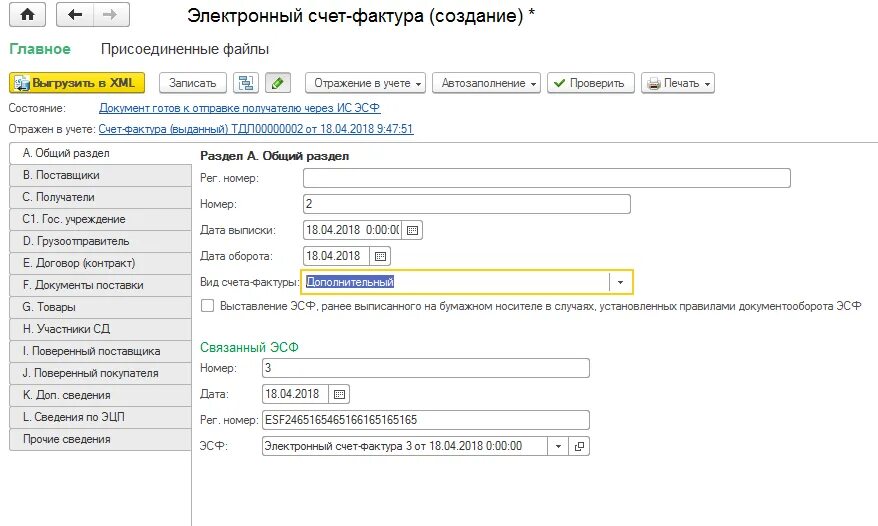
Task: Select section E. Договор (контракт)
Action: (x=101, y=263)
